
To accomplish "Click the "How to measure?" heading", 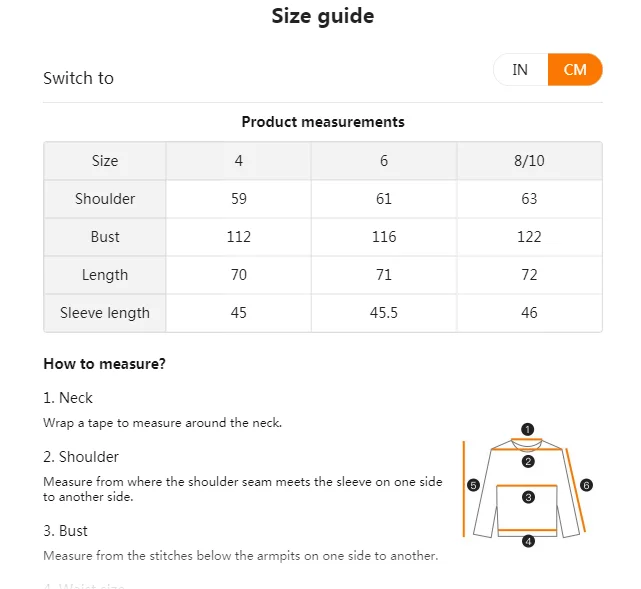I will (104, 364).
